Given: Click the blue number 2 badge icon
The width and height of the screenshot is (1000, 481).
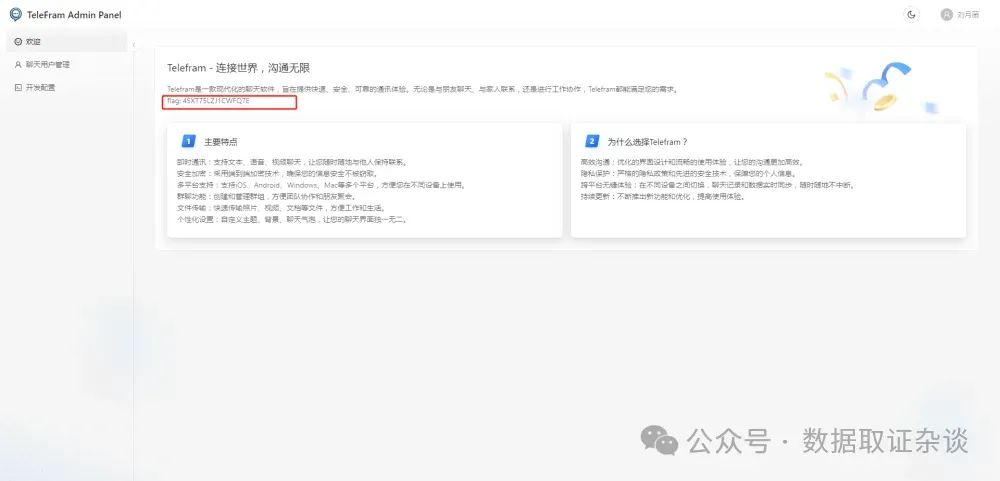Looking at the screenshot, I should (x=592, y=141).
